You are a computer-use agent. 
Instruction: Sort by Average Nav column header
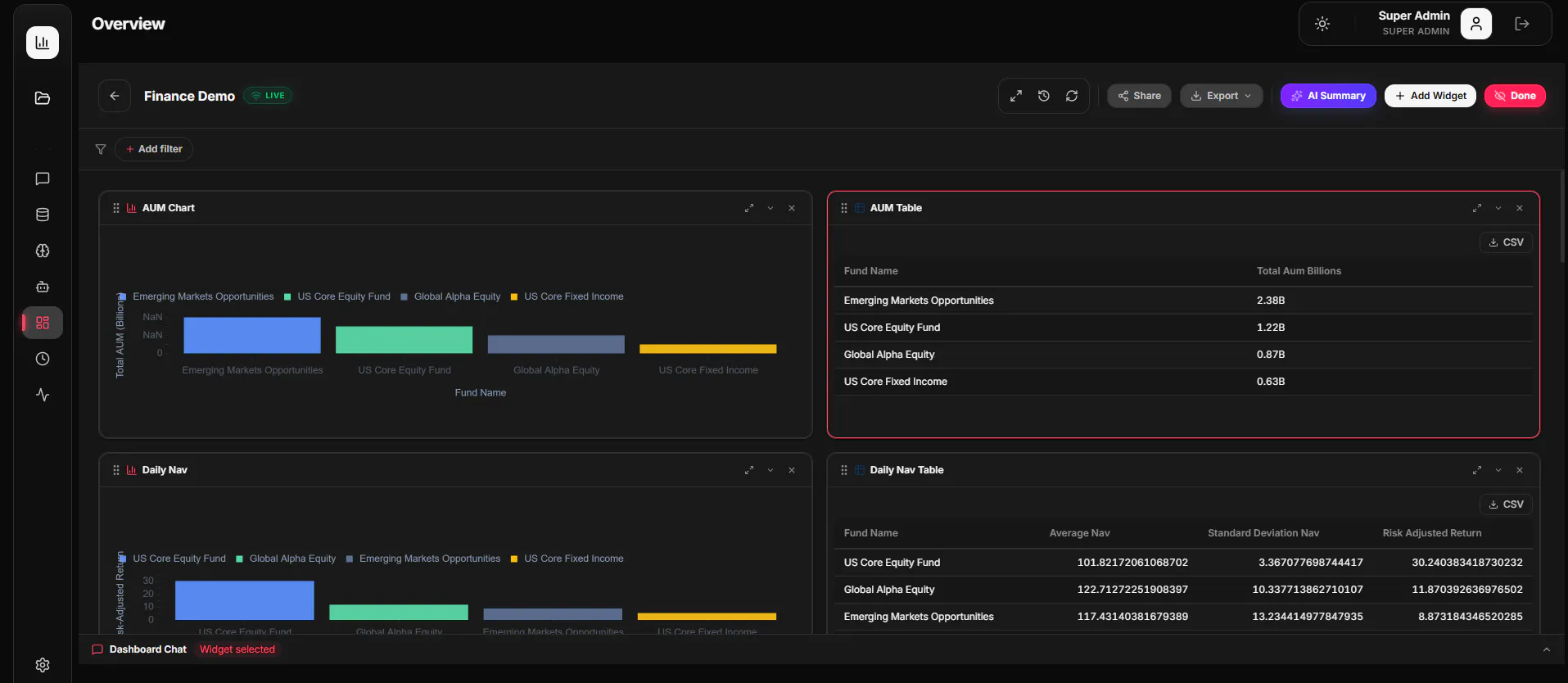1079,533
